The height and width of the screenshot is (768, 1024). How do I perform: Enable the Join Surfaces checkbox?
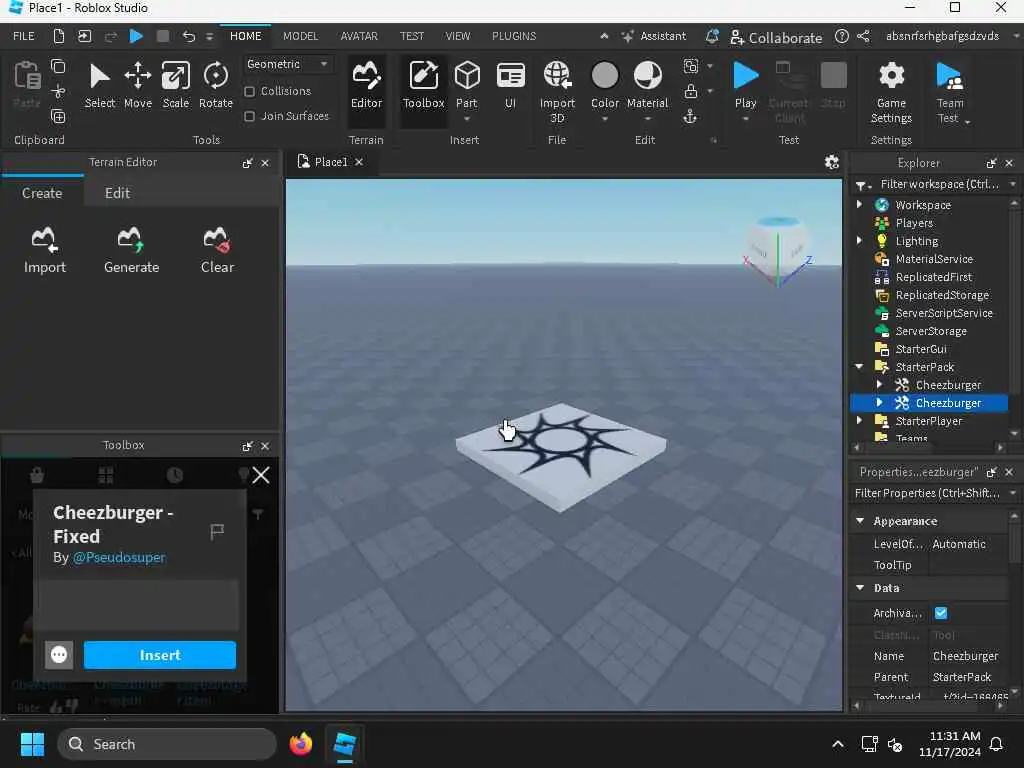(249, 116)
